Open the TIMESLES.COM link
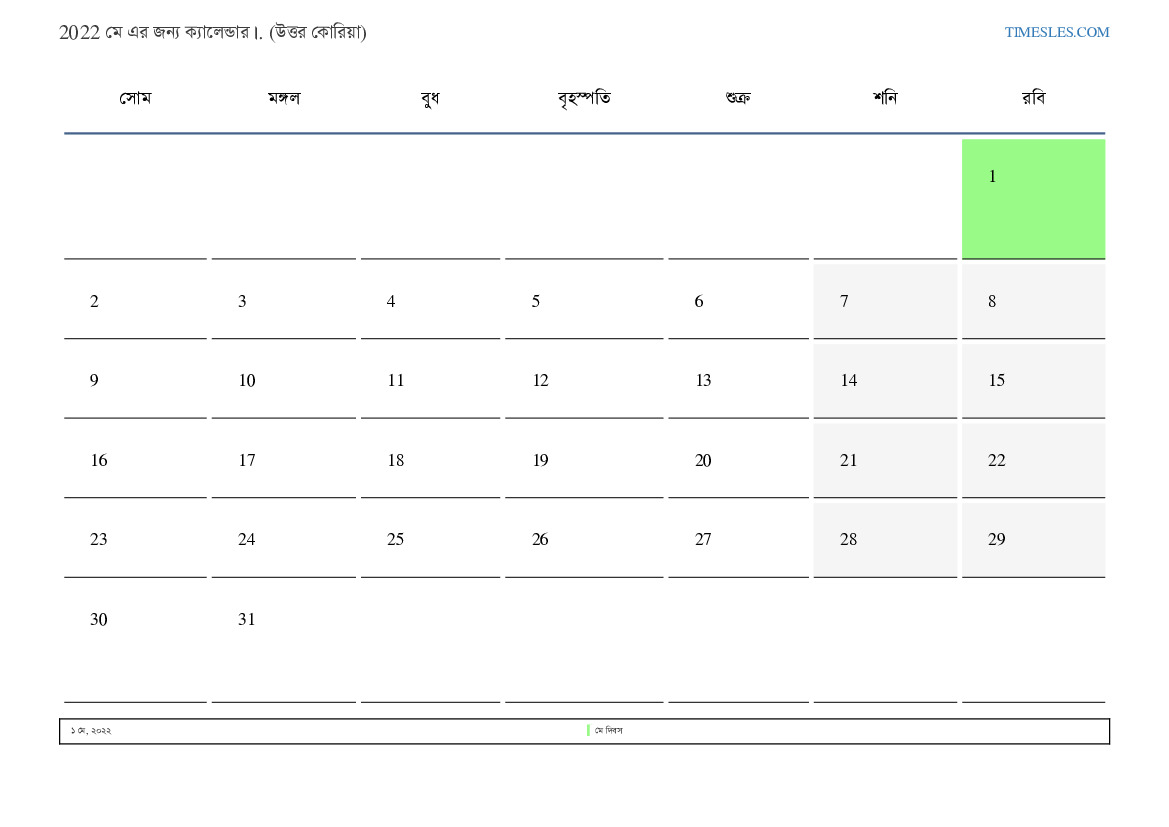Screen dimensions: 1169x827 click(1056, 32)
